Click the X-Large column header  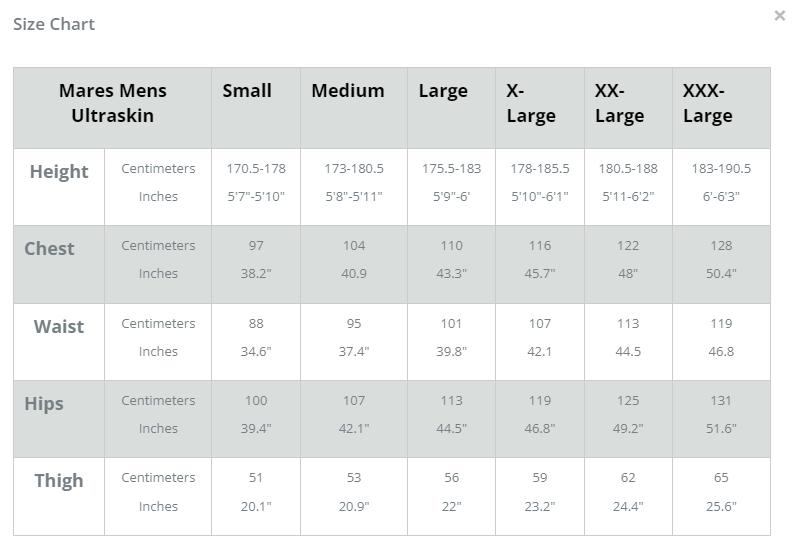531,103
